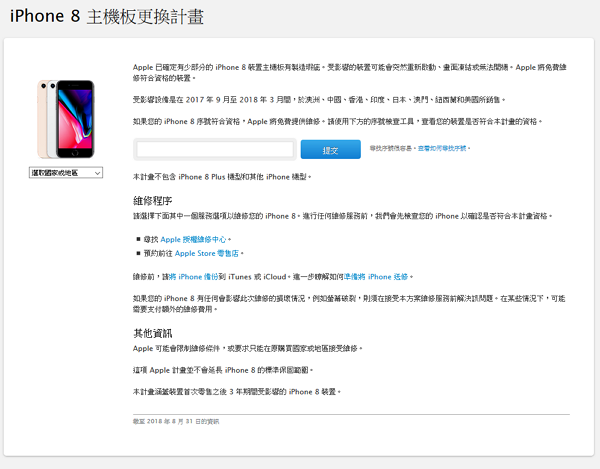The height and width of the screenshot is (469, 600).
Task: Click the 2018 年 8 月 31 日 footer date text
Action: coord(176,421)
